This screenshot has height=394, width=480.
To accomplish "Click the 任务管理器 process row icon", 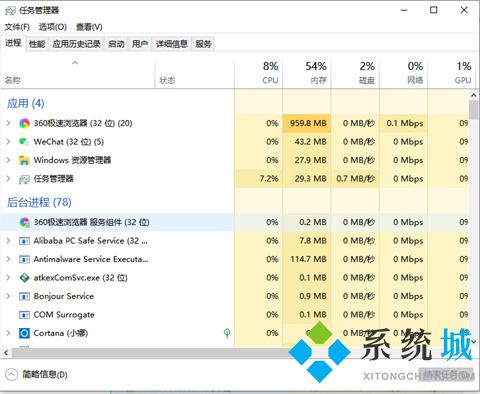I will pos(24,179).
